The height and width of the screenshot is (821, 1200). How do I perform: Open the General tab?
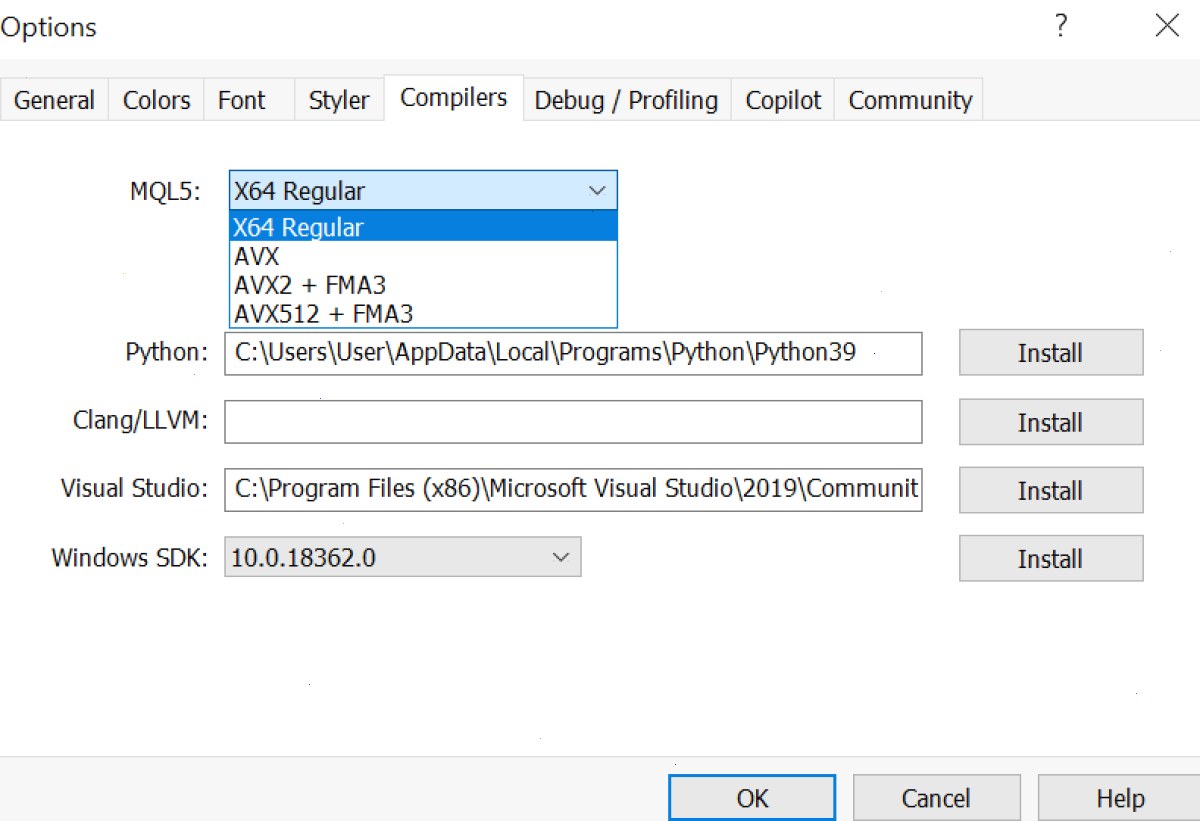coord(54,100)
